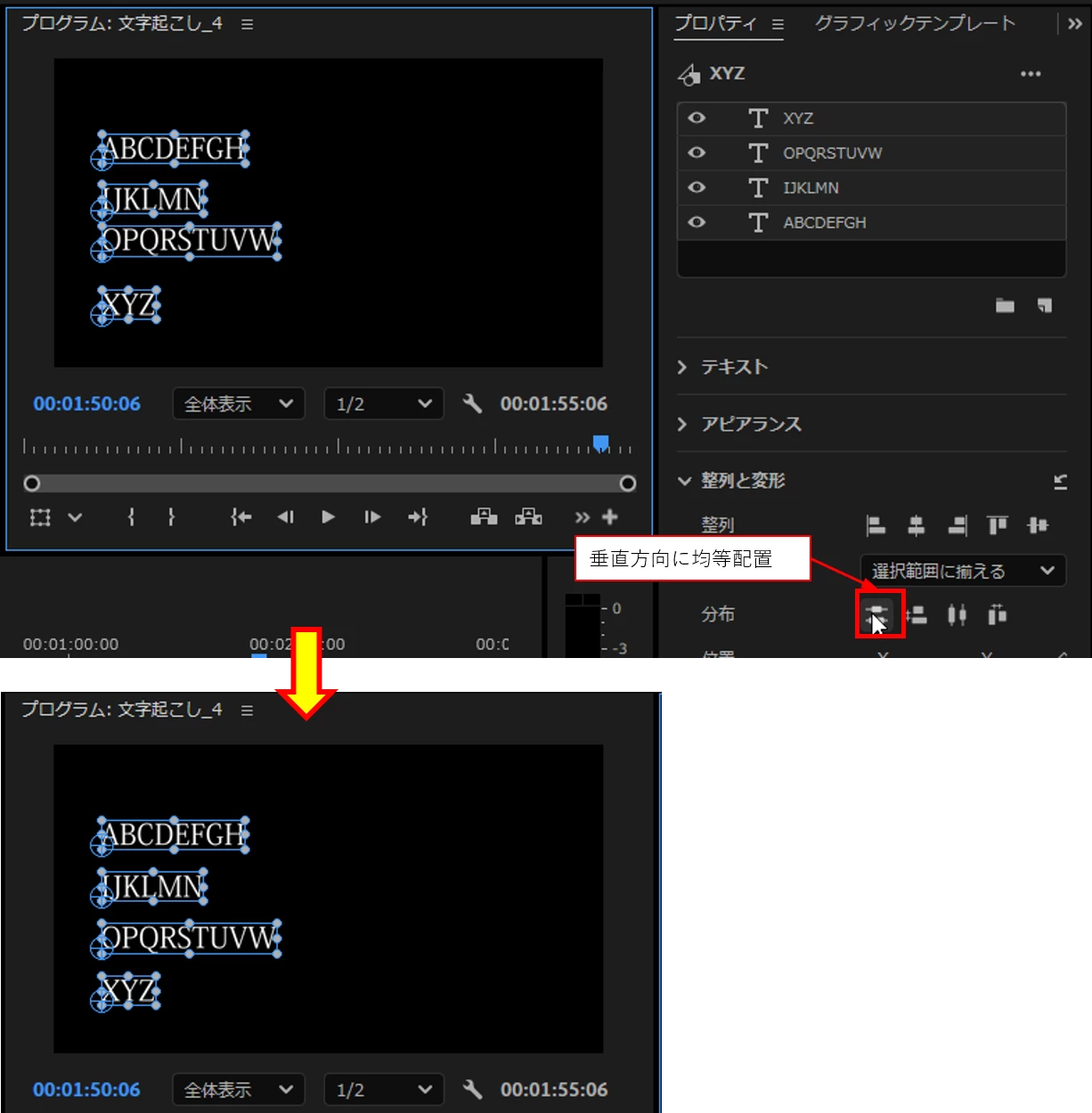The width and height of the screenshot is (1092, 1113).
Task: Open 選択範囲に揃える alignment dropdown
Action: point(963,571)
